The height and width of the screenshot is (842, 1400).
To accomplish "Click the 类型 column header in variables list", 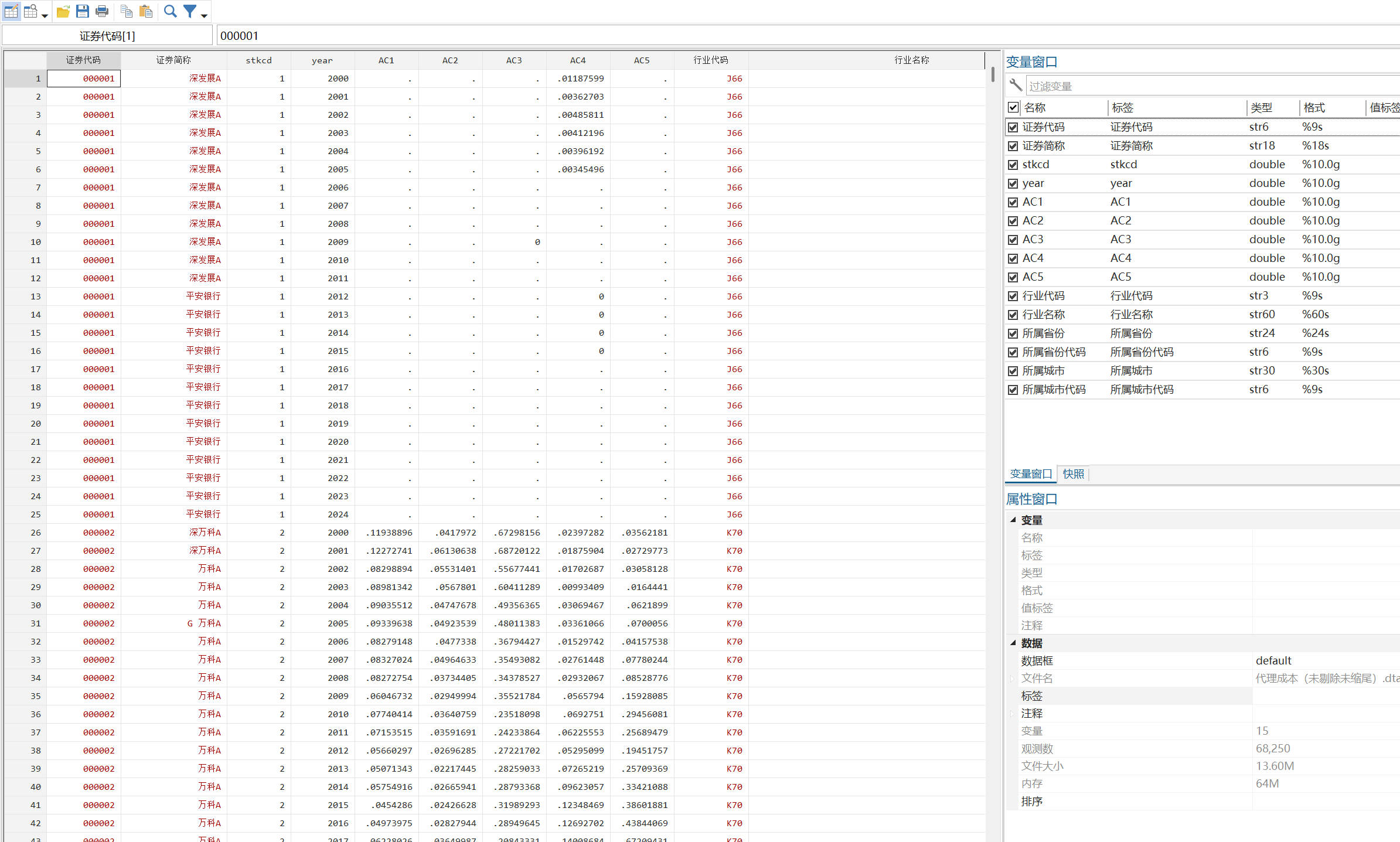I will 1261,108.
